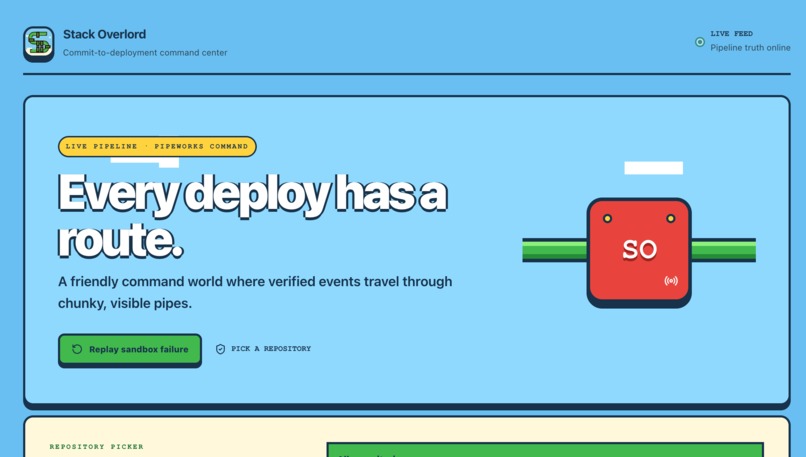Click the 'Every deploy has a route.' headline
Viewport: 806px width, 457px height.
(x=253, y=216)
